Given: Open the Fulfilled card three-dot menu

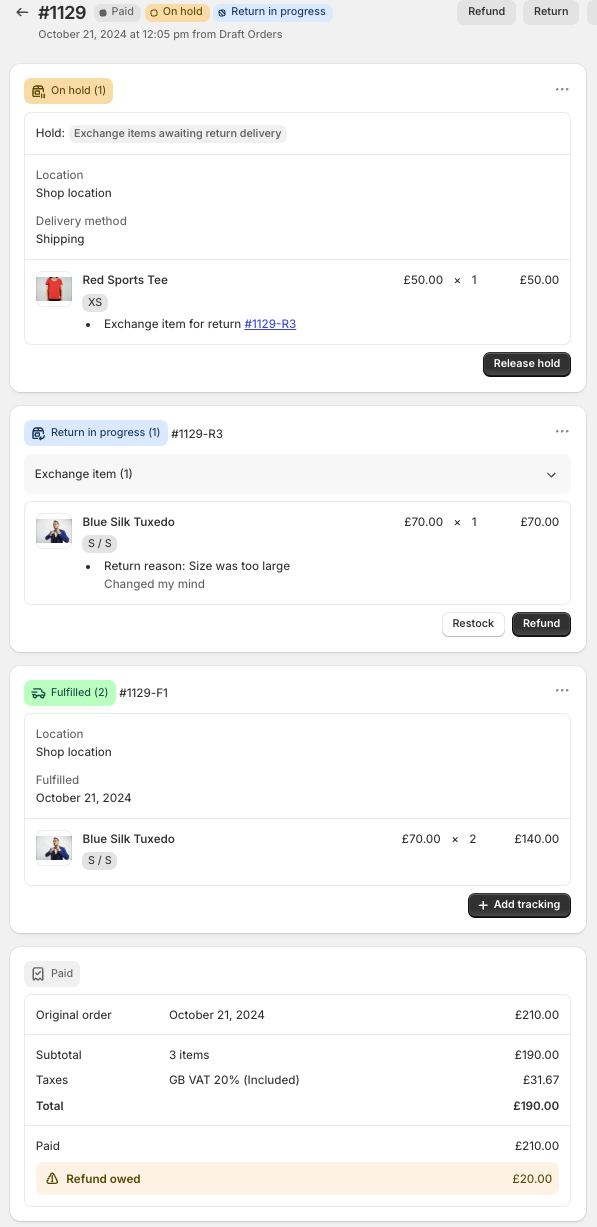Looking at the screenshot, I should point(562,691).
